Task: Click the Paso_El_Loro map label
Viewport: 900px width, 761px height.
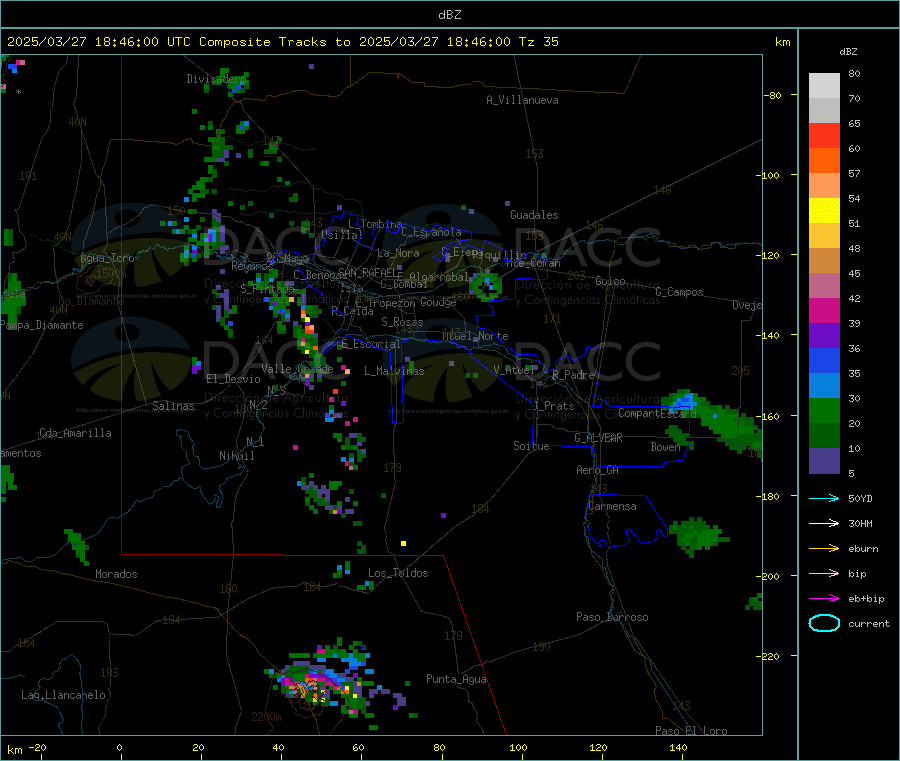Action: click(x=691, y=731)
